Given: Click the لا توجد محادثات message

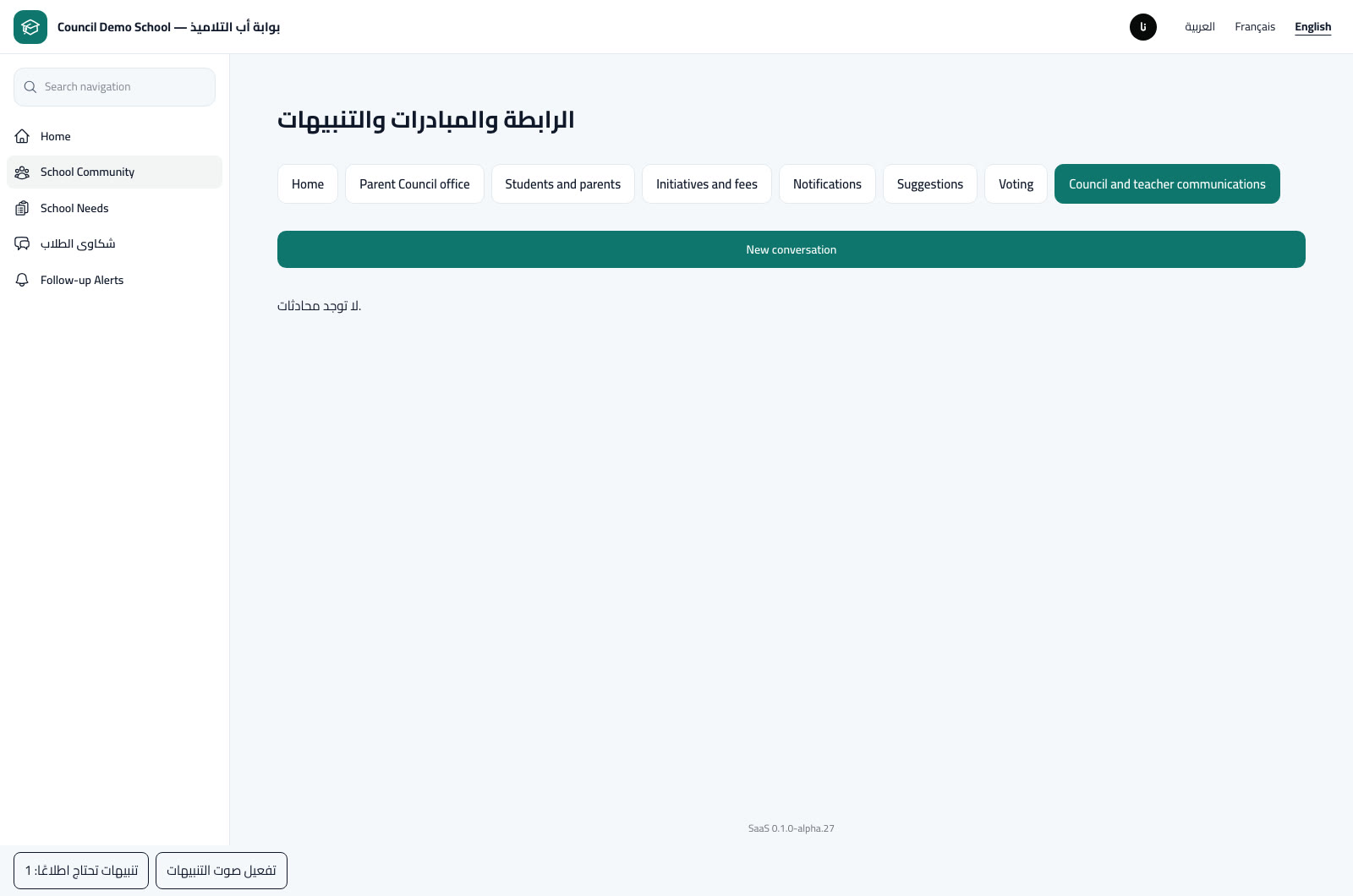Looking at the screenshot, I should coord(320,306).
